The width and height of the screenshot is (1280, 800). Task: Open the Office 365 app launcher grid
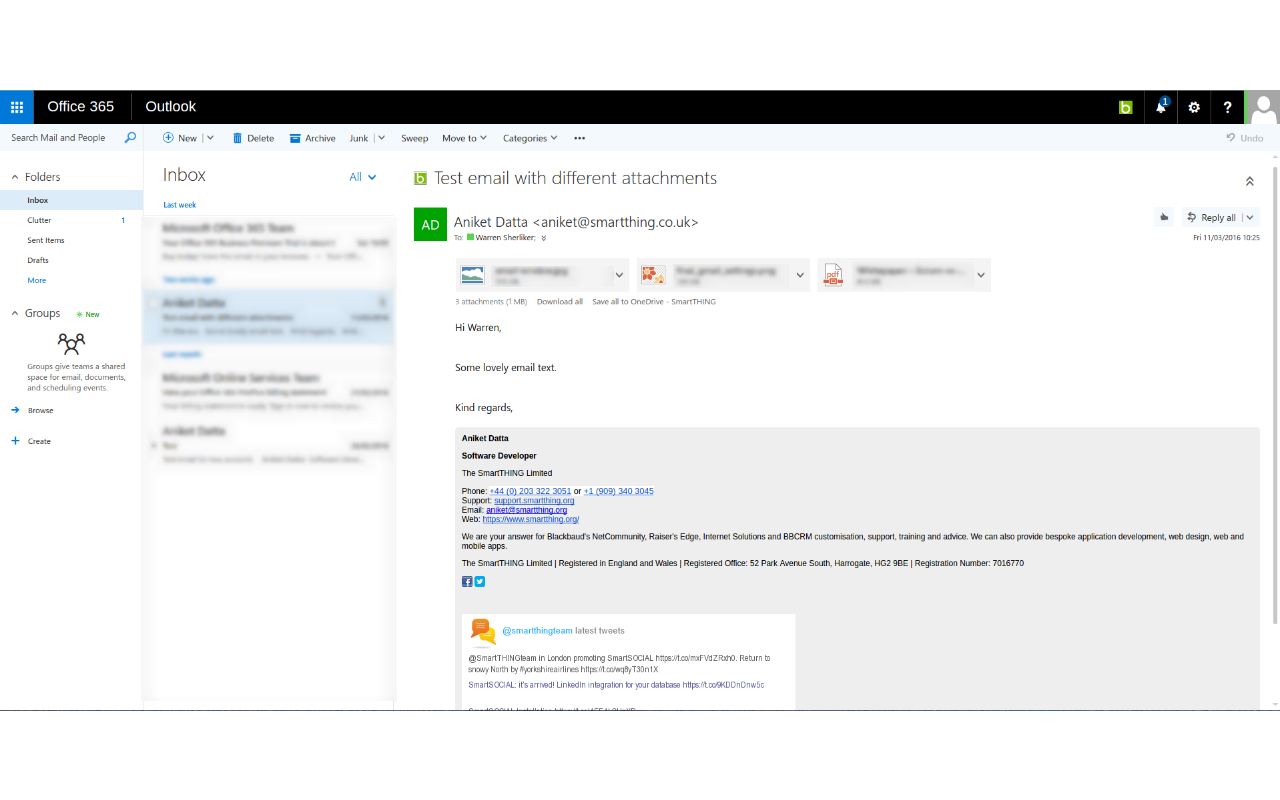17,107
